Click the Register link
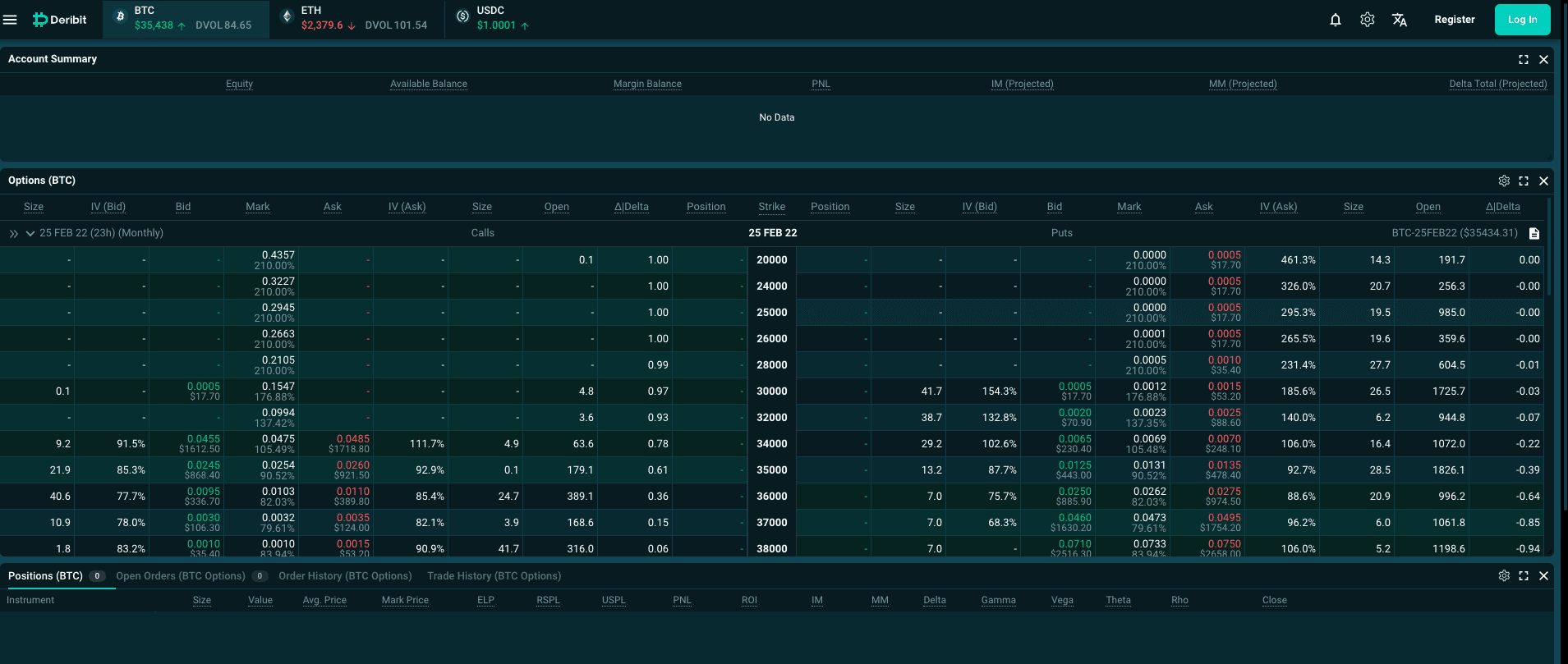1568x664 pixels. click(1454, 20)
